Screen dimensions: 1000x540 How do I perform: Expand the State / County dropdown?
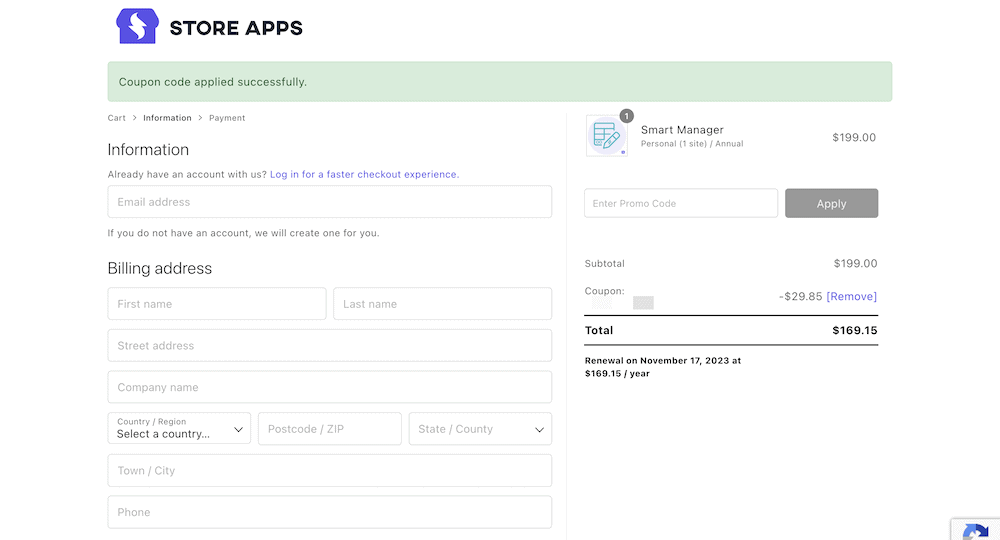click(x=480, y=428)
